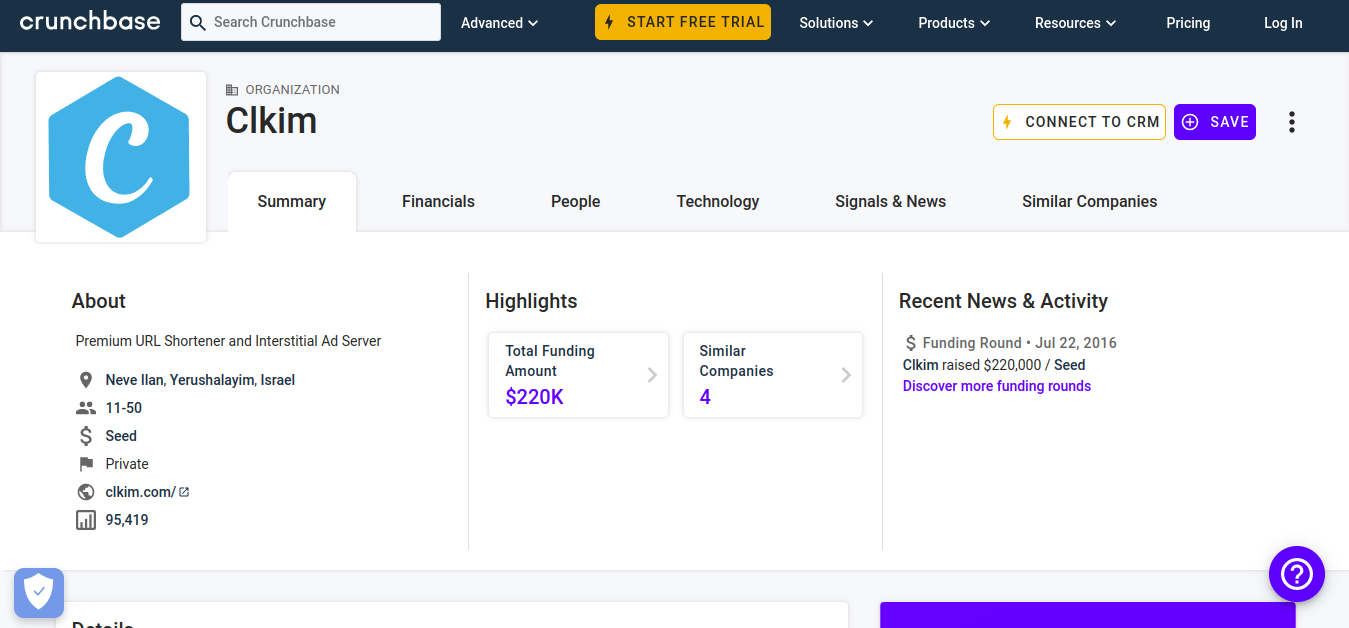
Task: Open the three-dot more options menu
Action: [x=1292, y=122]
